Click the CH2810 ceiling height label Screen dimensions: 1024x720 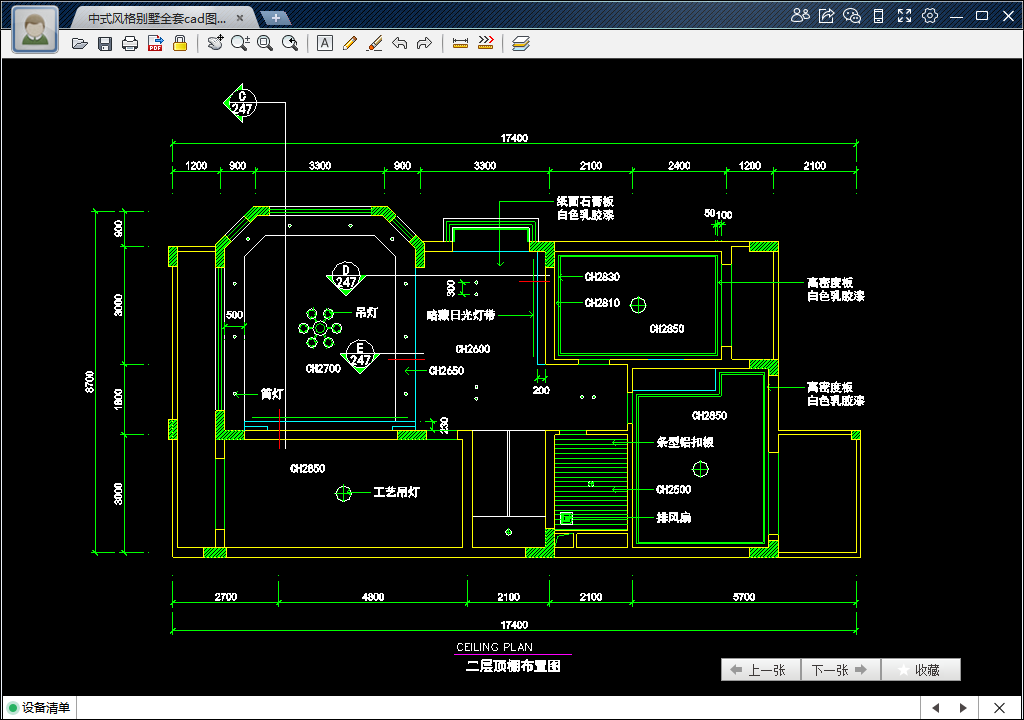(x=602, y=303)
